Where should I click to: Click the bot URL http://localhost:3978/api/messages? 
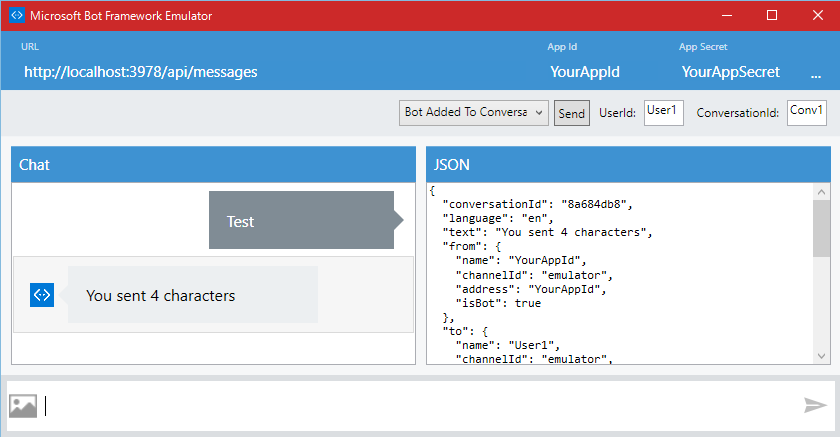click(x=141, y=72)
